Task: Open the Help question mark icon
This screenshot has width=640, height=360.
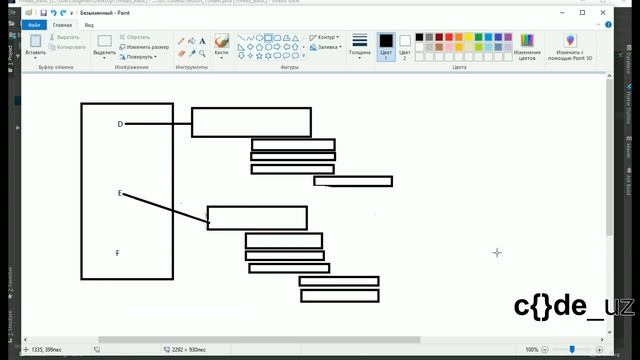Action: tap(608, 25)
